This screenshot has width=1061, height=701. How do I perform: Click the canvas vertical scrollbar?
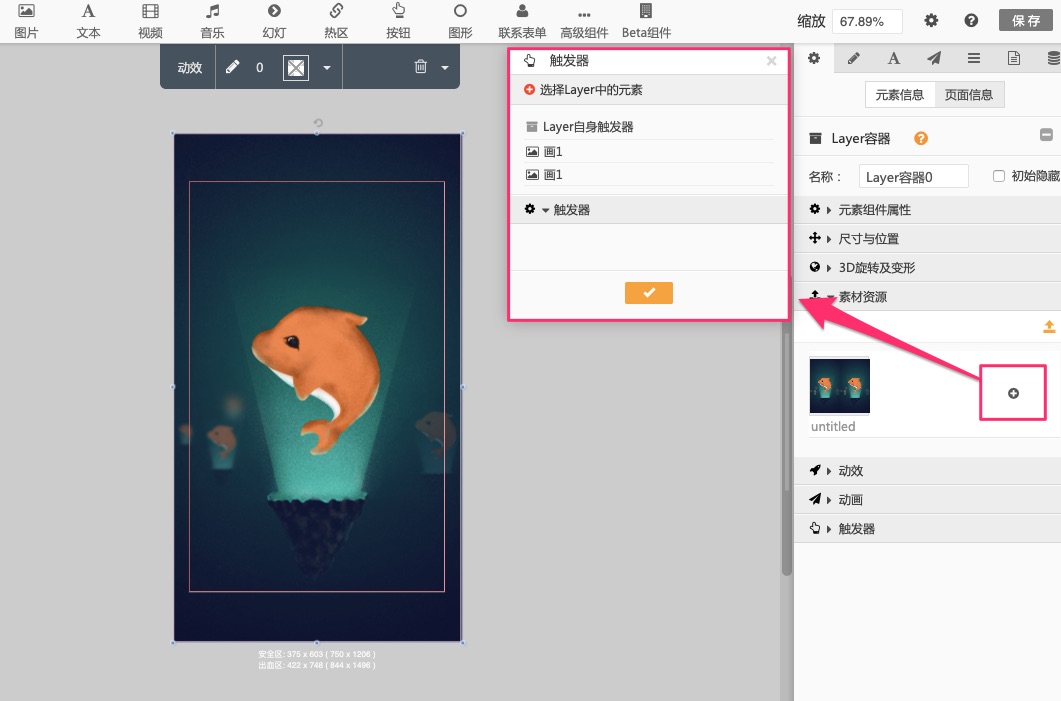click(x=786, y=447)
